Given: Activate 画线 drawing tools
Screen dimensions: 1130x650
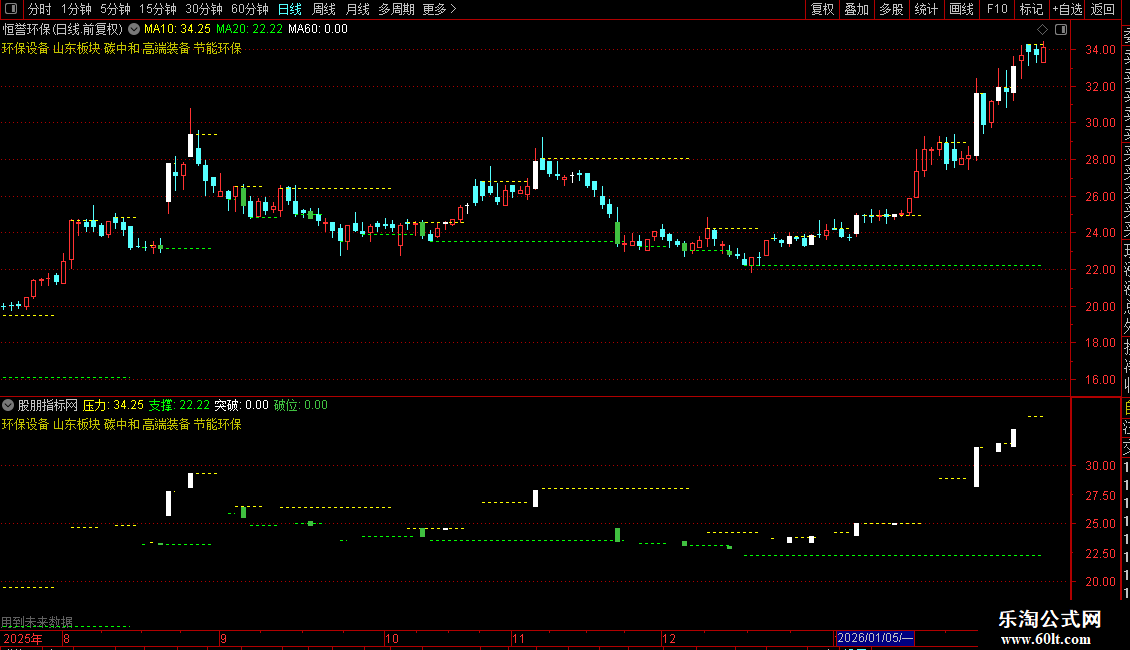Looking at the screenshot, I should click(x=961, y=9).
